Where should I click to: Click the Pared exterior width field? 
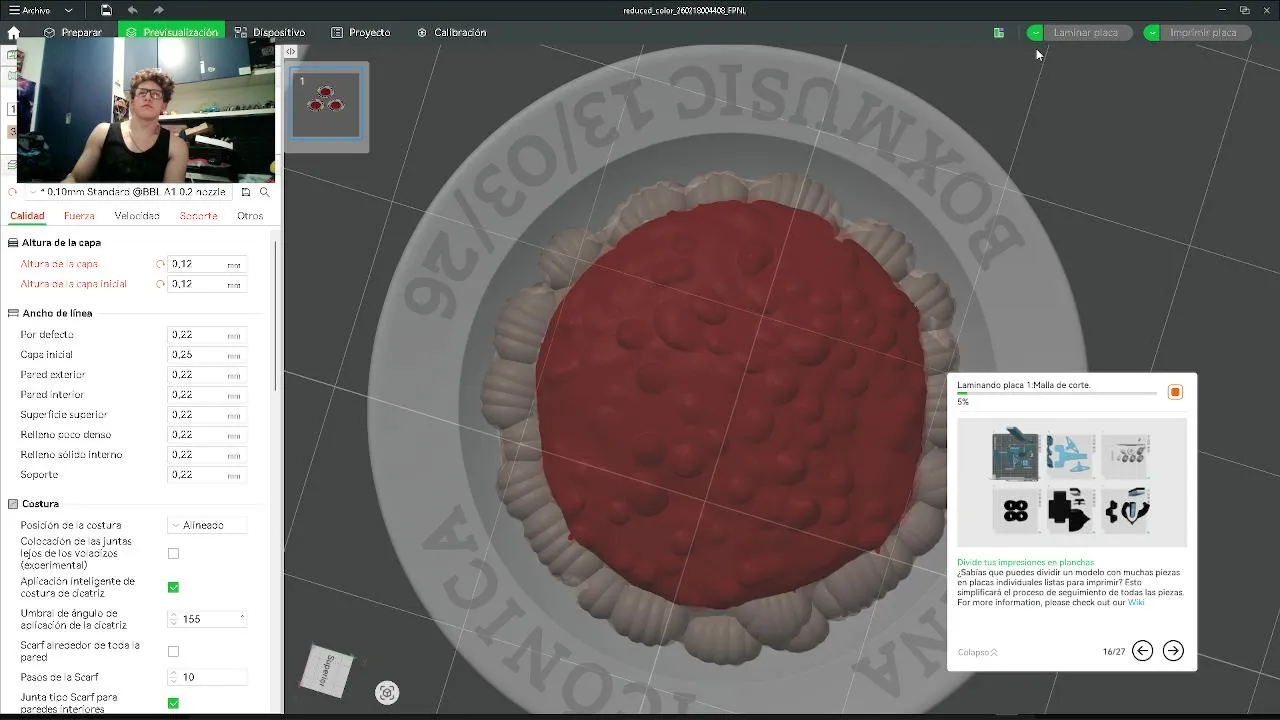[206, 374]
